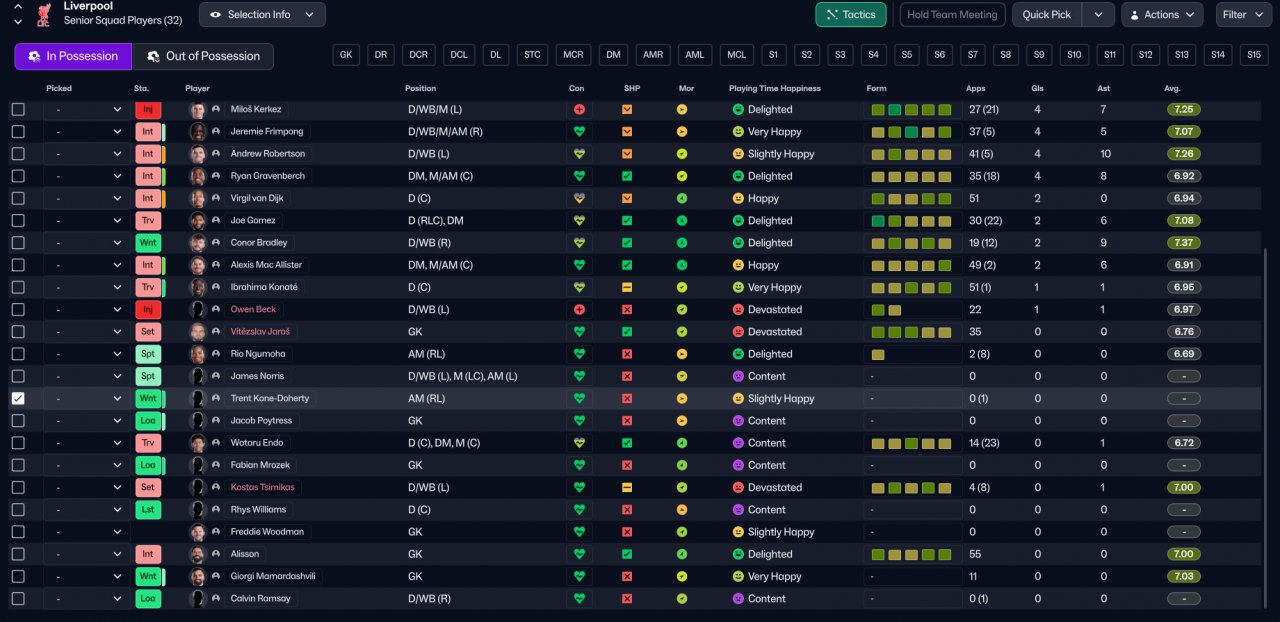Open the Actions dropdown menu
The width and height of the screenshot is (1280, 622).
pyautogui.click(x=1162, y=14)
